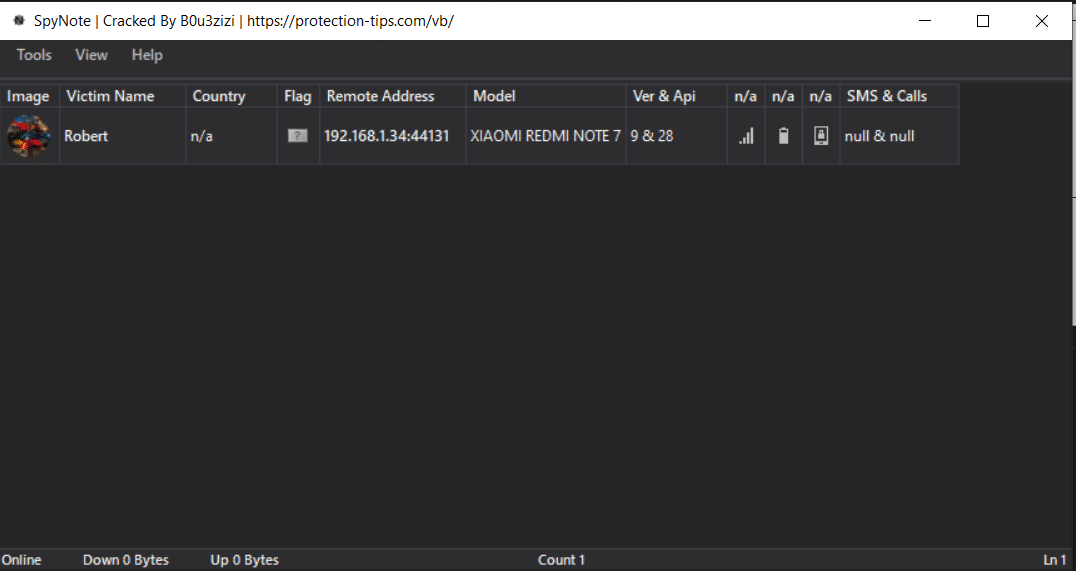Open the Help menu
This screenshot has width=1076, height=571.
(x=147, y=55)
